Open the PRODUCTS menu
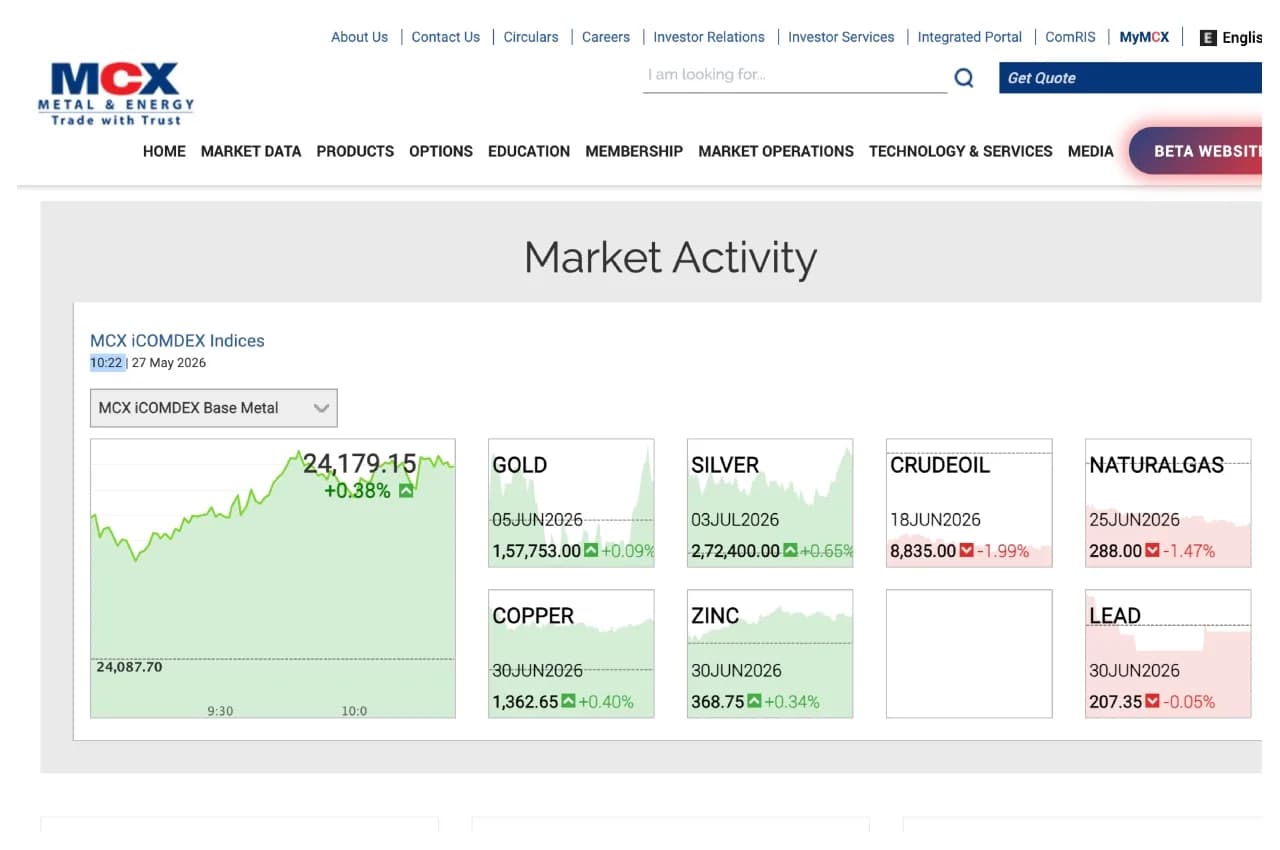 coord(355,151)
